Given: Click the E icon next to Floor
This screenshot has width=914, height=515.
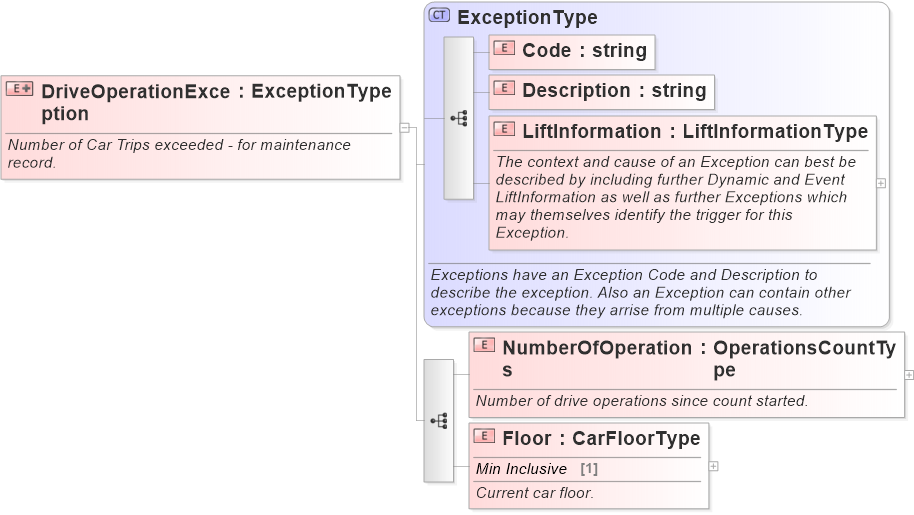Looking at the screenshot, I should click(x=484, y=436).
